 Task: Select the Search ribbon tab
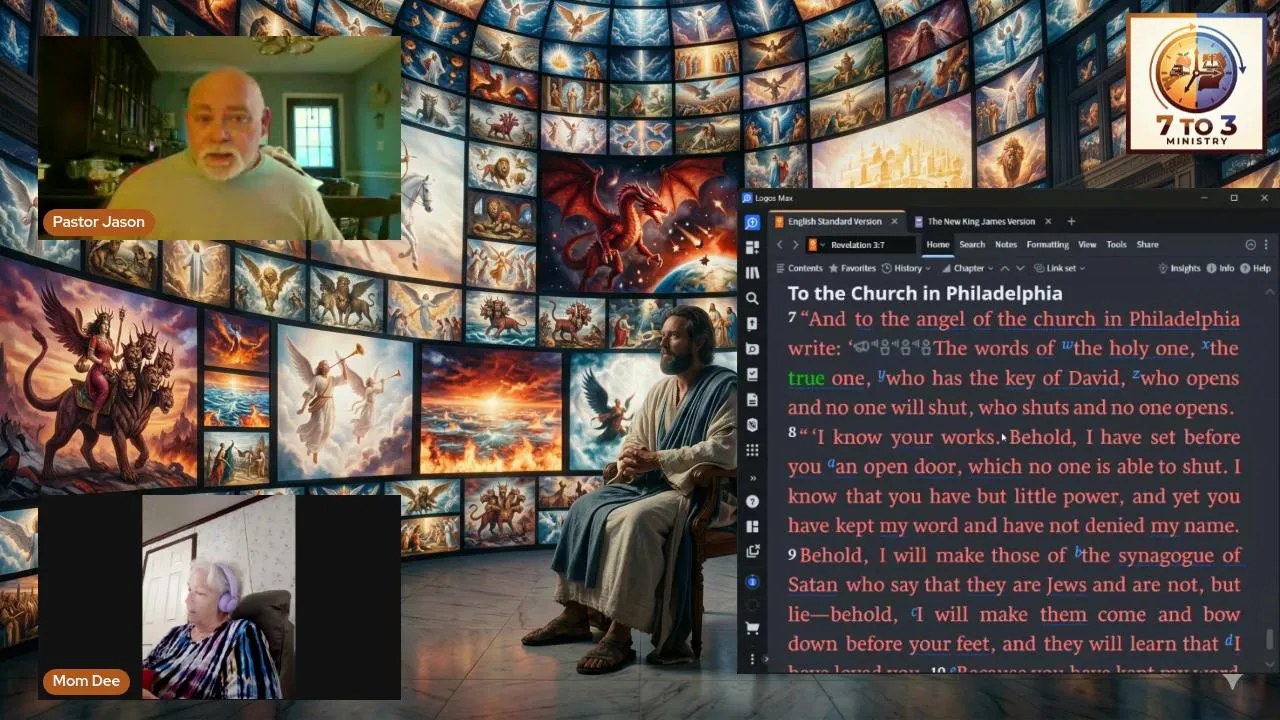click(972, 245)
